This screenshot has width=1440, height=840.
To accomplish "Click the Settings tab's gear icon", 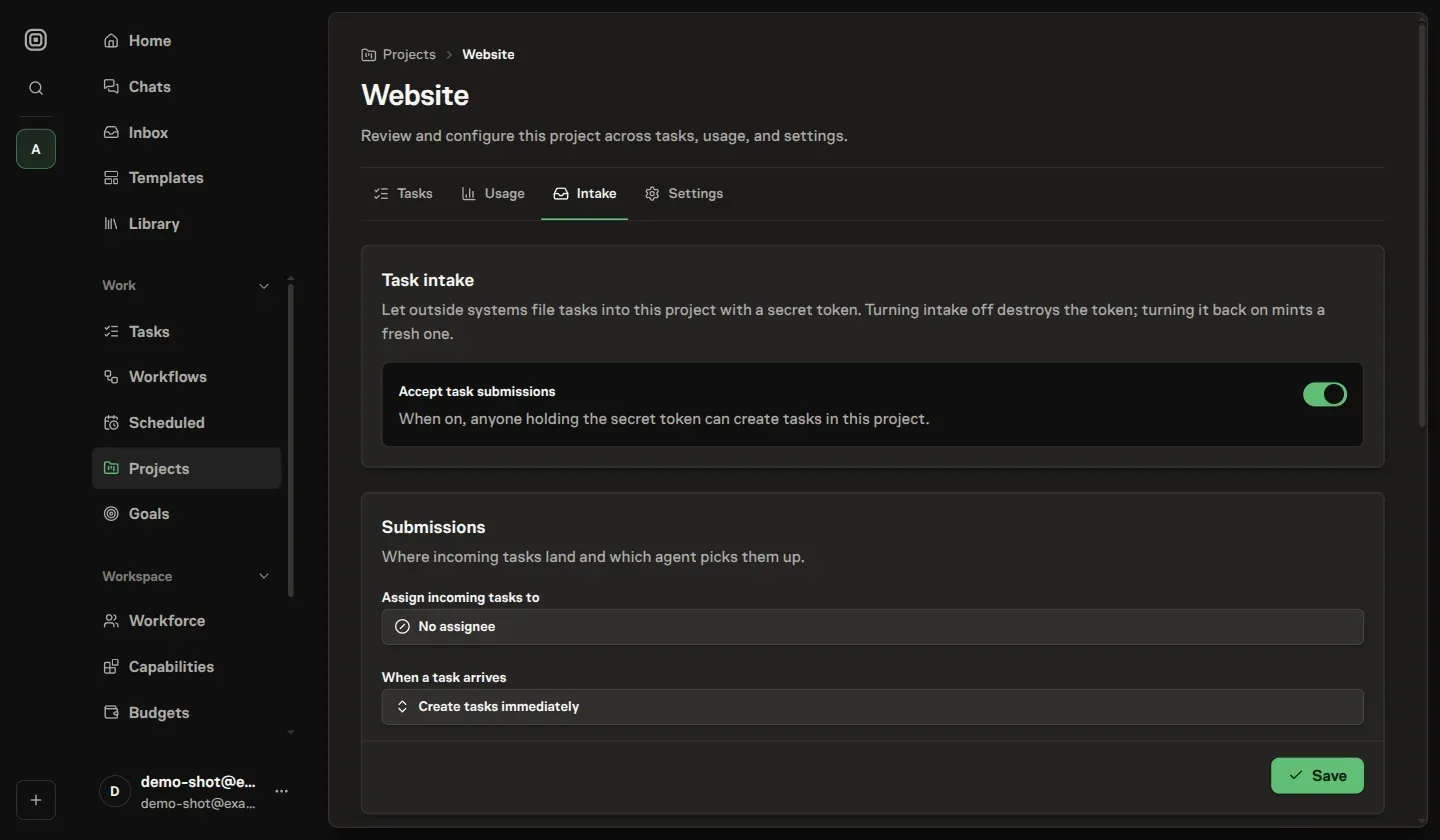I will 652,193.
